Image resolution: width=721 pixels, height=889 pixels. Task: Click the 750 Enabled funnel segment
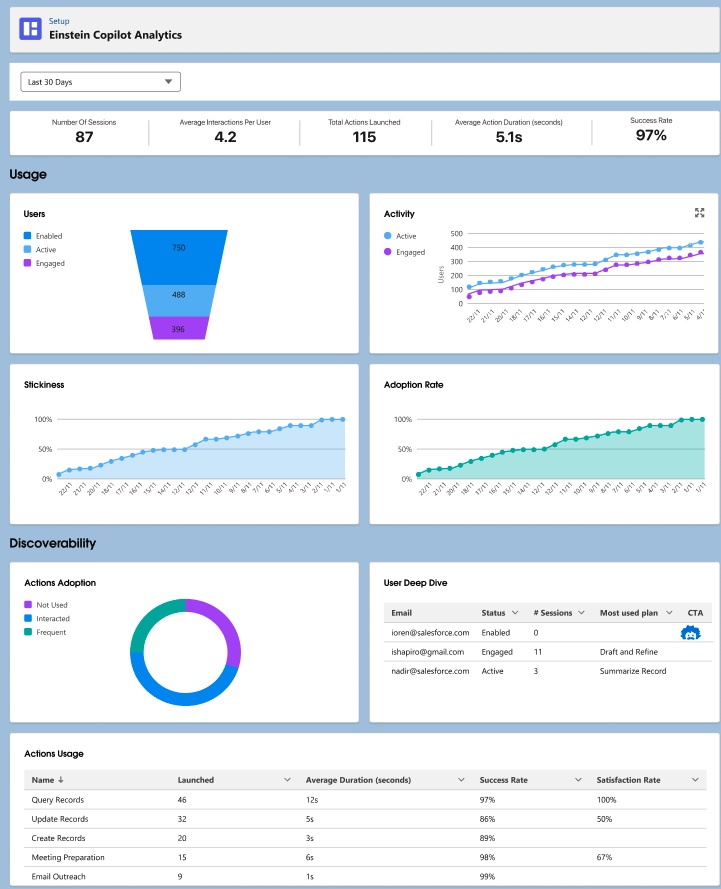[x=179, y=257]
